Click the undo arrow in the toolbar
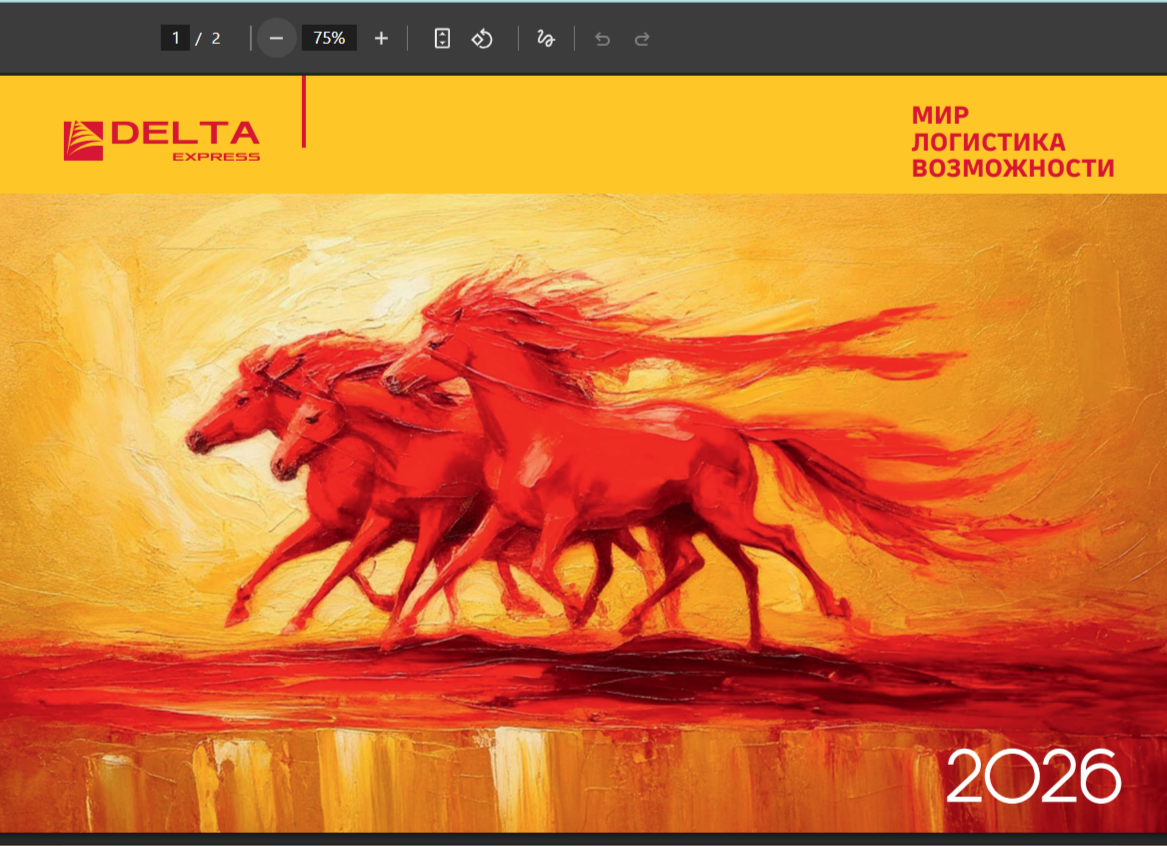The height and width of the screenshot is (846, 1167). coord(602,38)
